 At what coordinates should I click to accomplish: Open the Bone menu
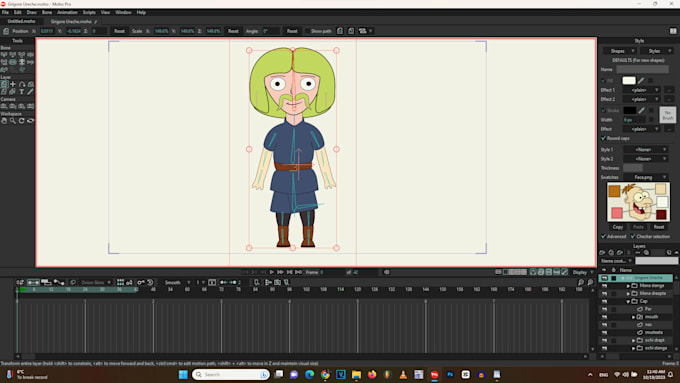tap(47, 13)
